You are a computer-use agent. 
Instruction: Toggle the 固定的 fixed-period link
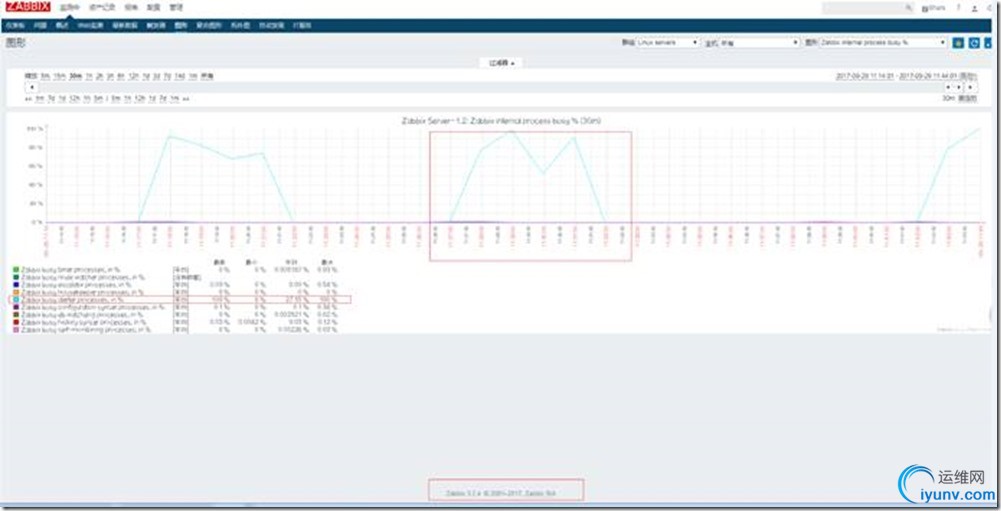click(968, 98)
